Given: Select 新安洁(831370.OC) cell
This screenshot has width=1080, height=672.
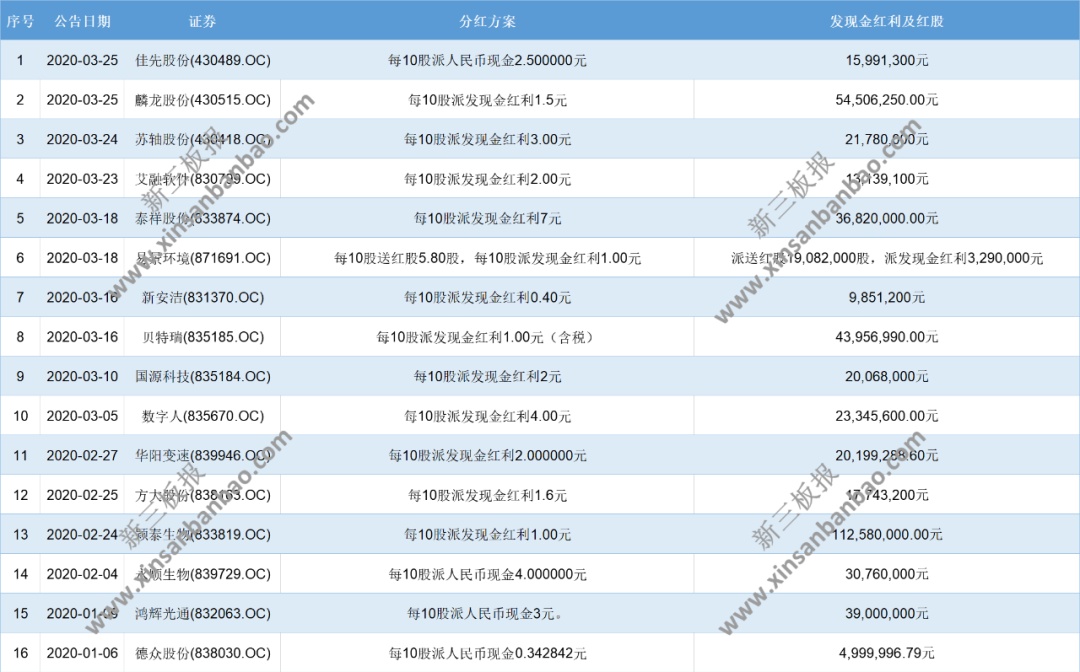Looking at the screenshot, I should [202, 297].
